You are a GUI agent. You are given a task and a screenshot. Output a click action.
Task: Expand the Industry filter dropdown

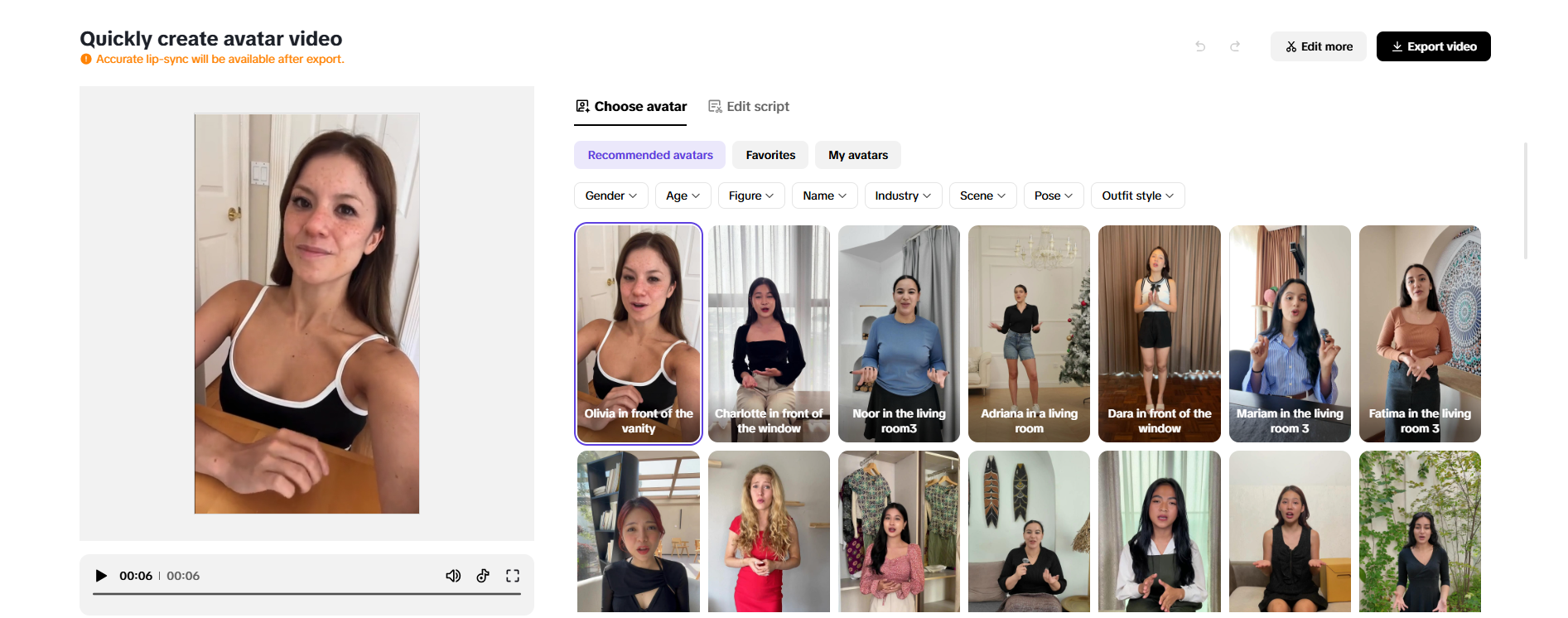(x=904, y=196)
